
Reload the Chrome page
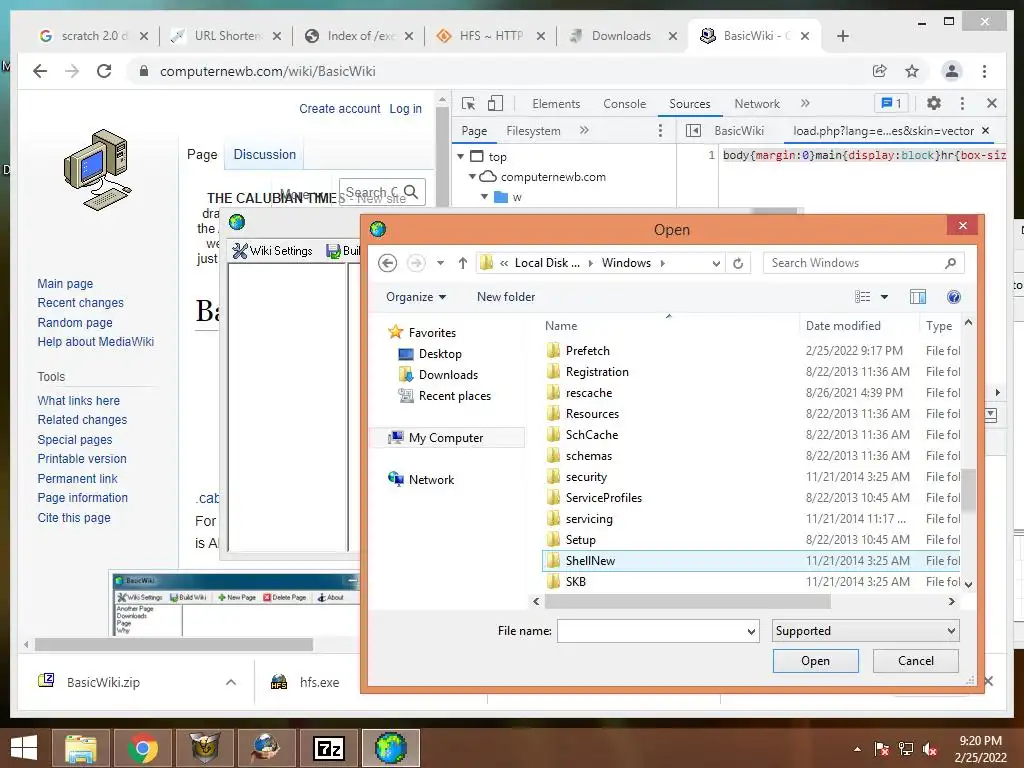(x=104, y=71)
